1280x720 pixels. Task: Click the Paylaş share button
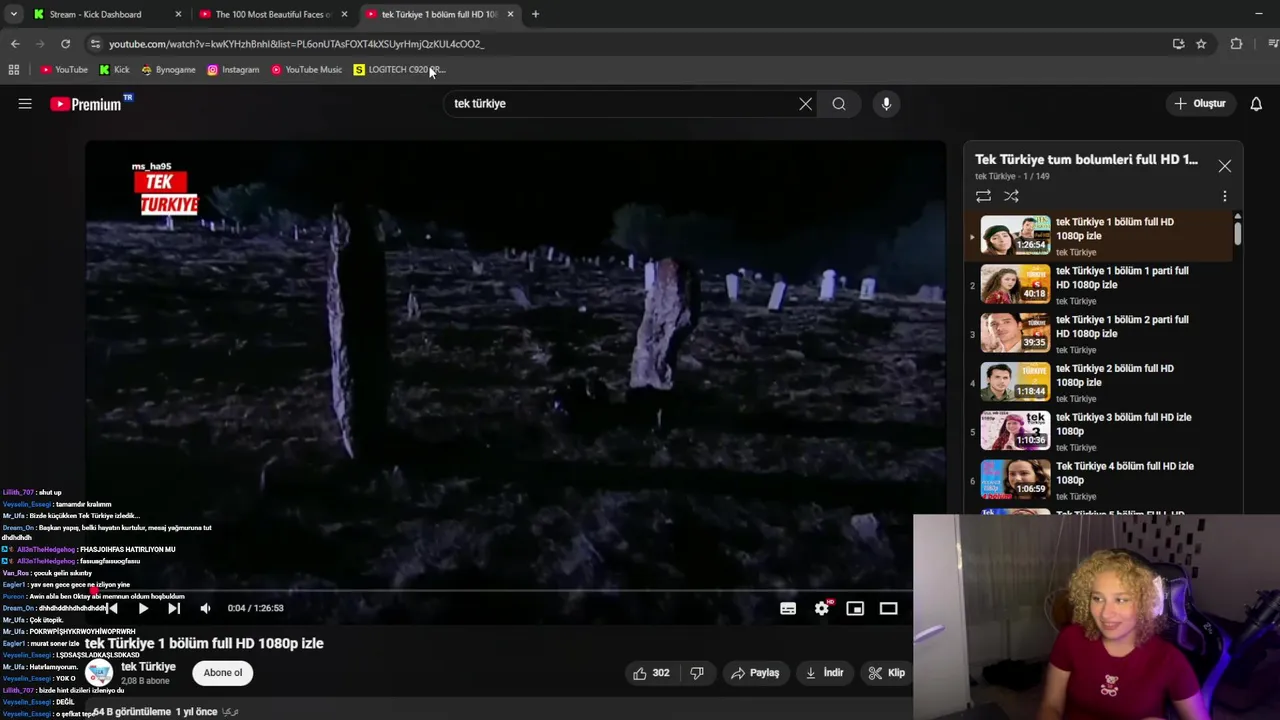pyautogui.click(x=755, y=673)
